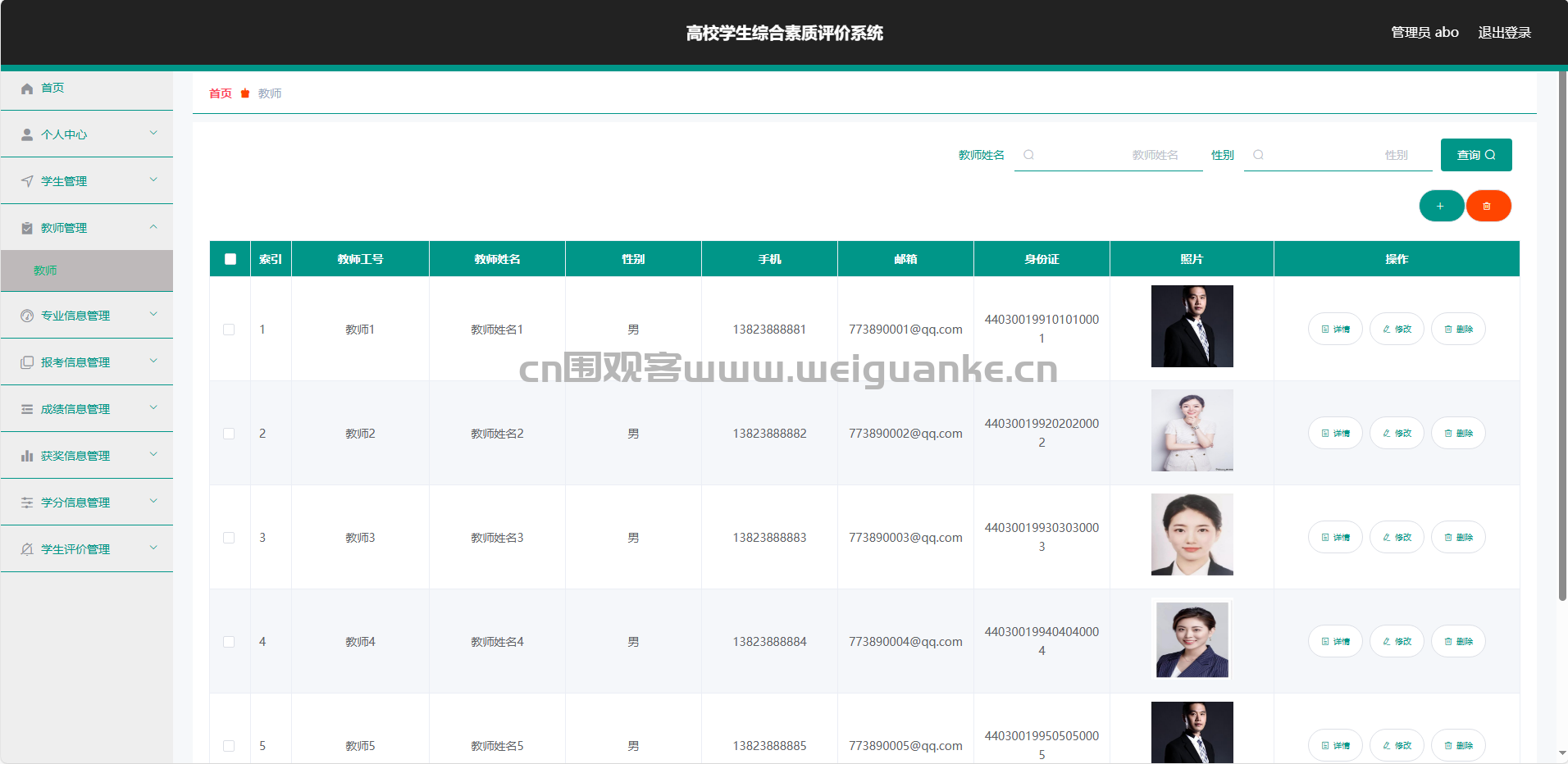This screenshot has width=1568, height=764.
Task: Check the checkbox for row 教师1
Action: 229,330
